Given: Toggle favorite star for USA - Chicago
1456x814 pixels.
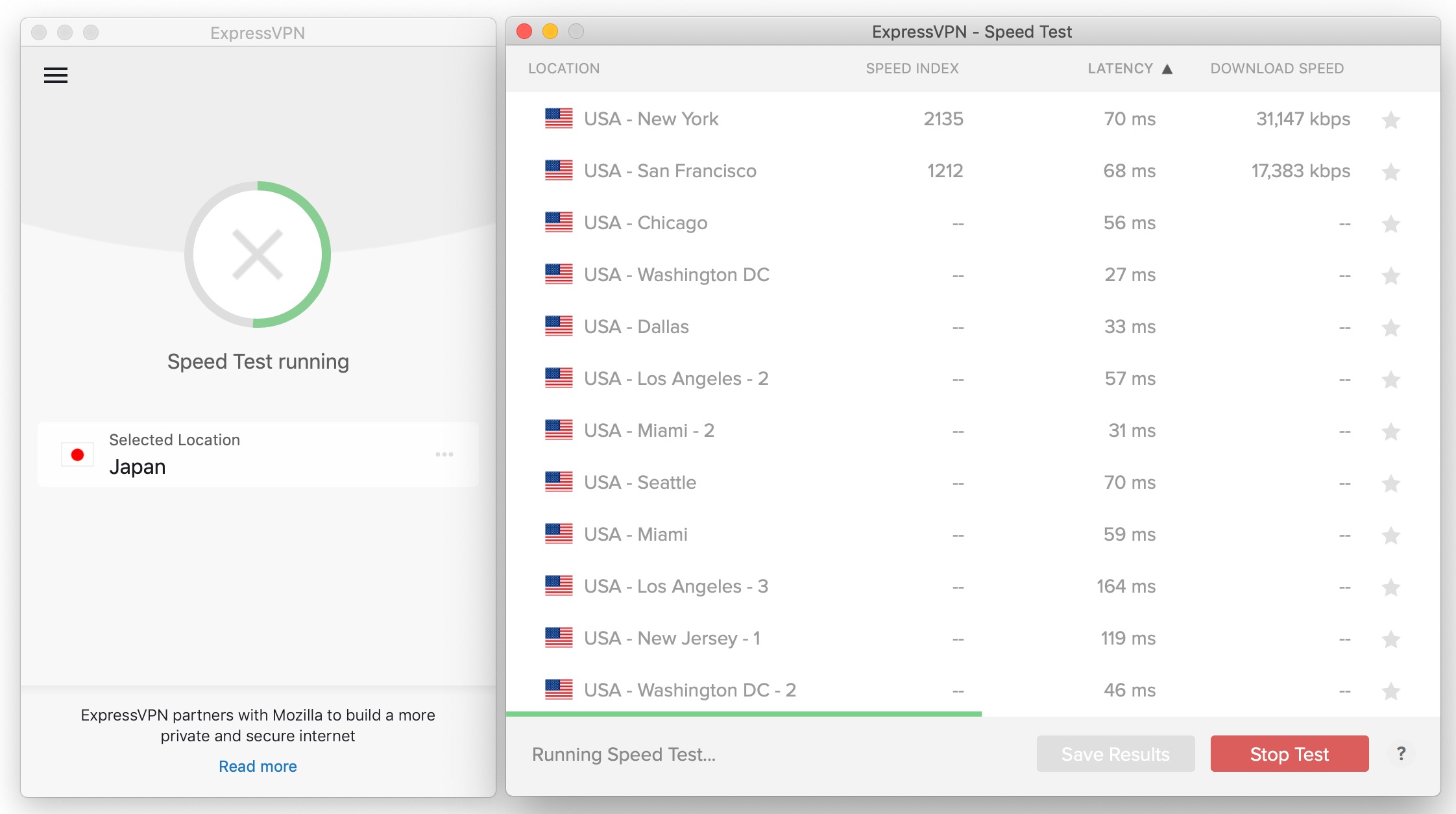Looking at the screenshot, I should coord(1390,223).
